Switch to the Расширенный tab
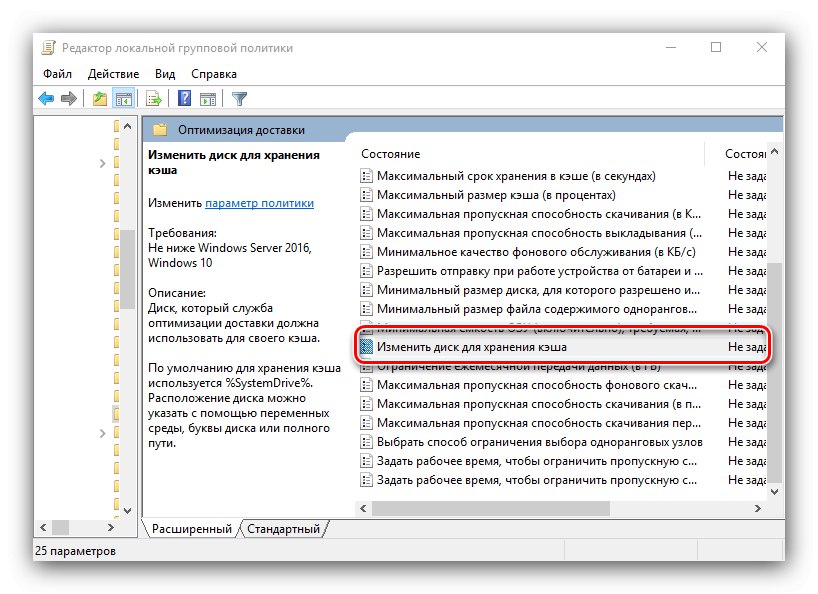The width and height of the screenshot is (818, 594). (191, 529)
